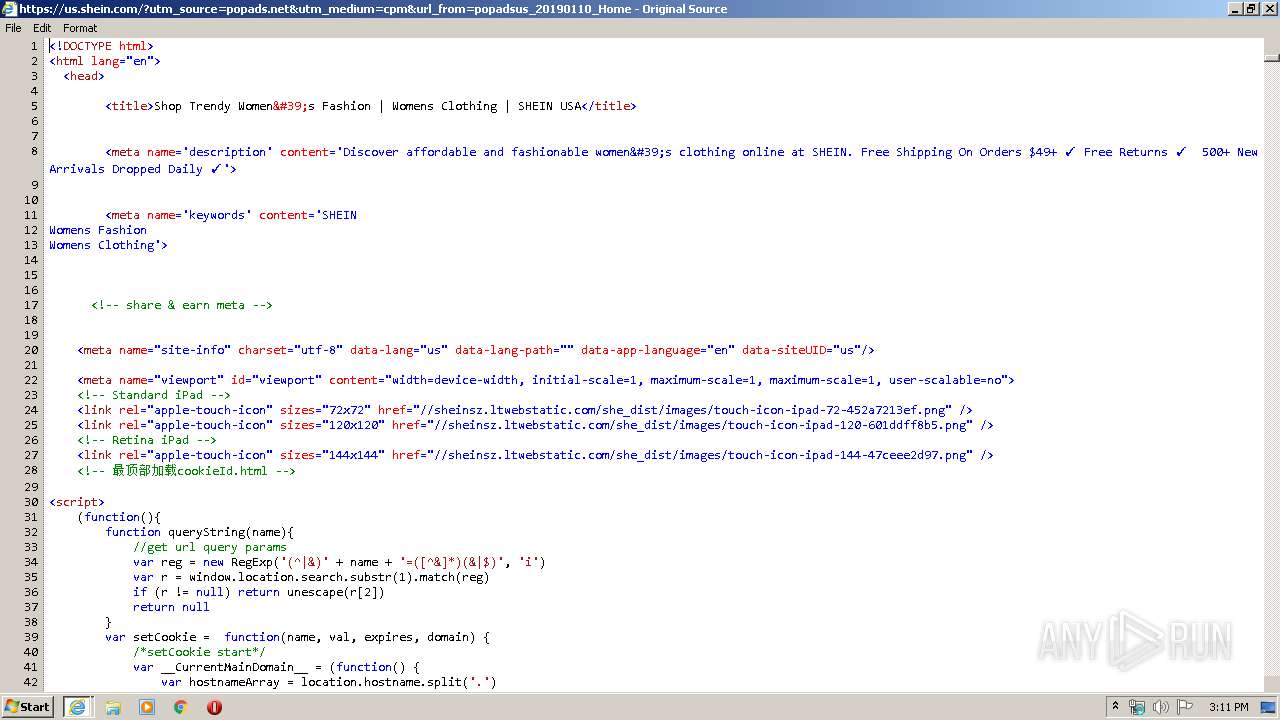Image resolution: width=1280 pixels, height=720 pixels.
Task: Click the red stop-sign taskbar icon
Action: pyautogui.click(x=214, y=707)
